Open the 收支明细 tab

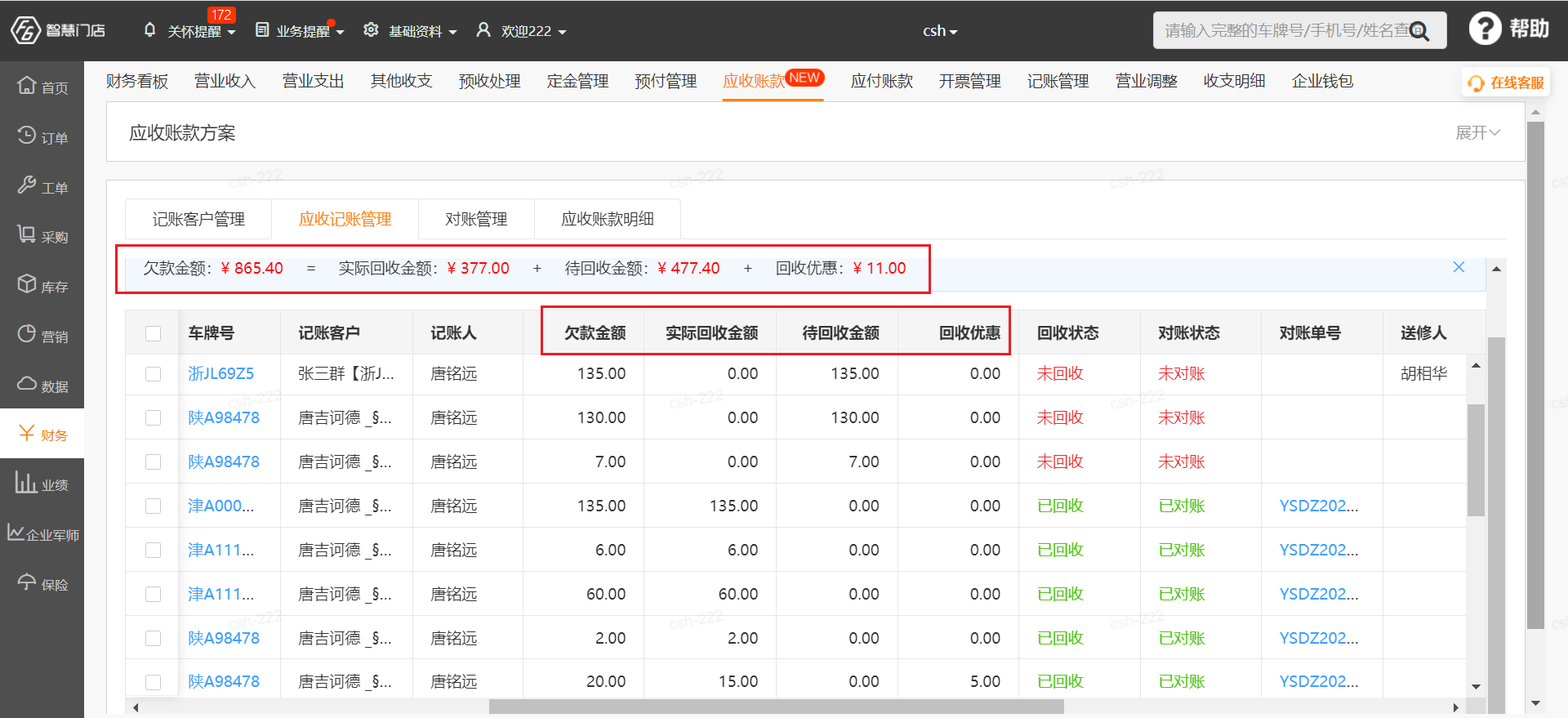tap(1235, 81)
